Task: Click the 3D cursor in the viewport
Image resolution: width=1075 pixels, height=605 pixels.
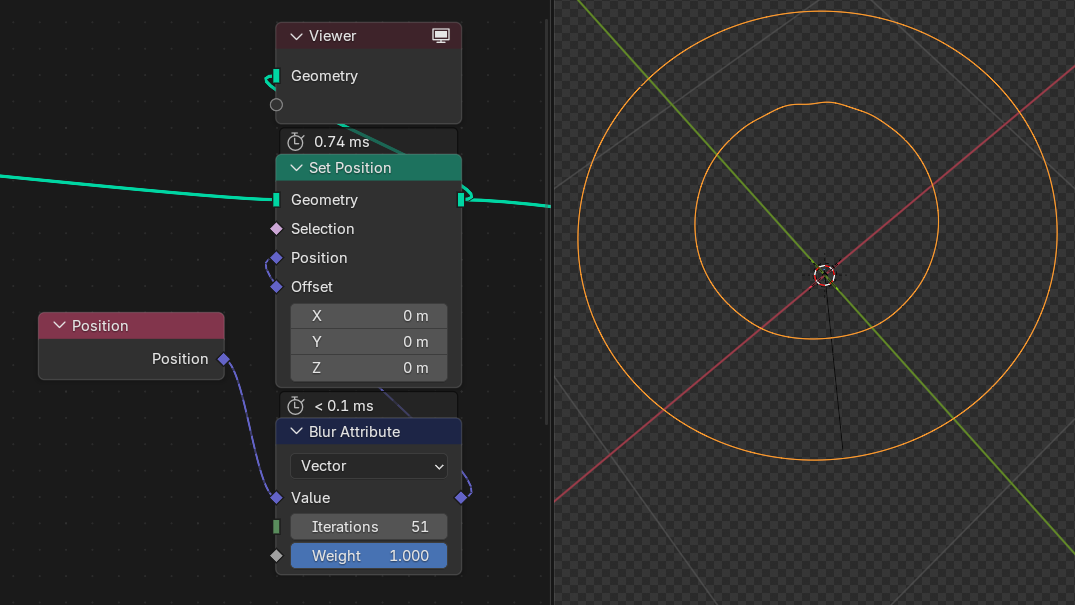Action: (x=824, y=275)
